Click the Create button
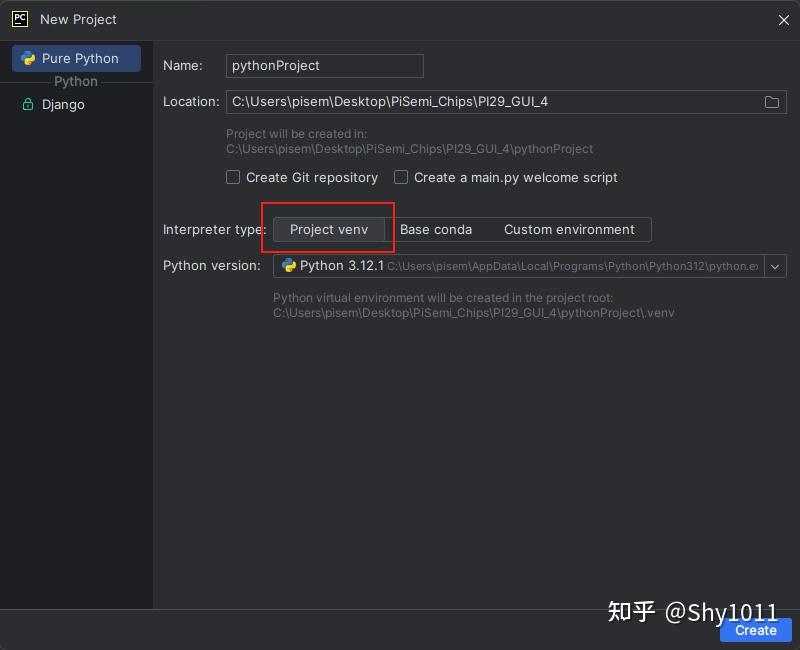Image resolution: width=800 pixels, height=650 pixels. point(755,630)
